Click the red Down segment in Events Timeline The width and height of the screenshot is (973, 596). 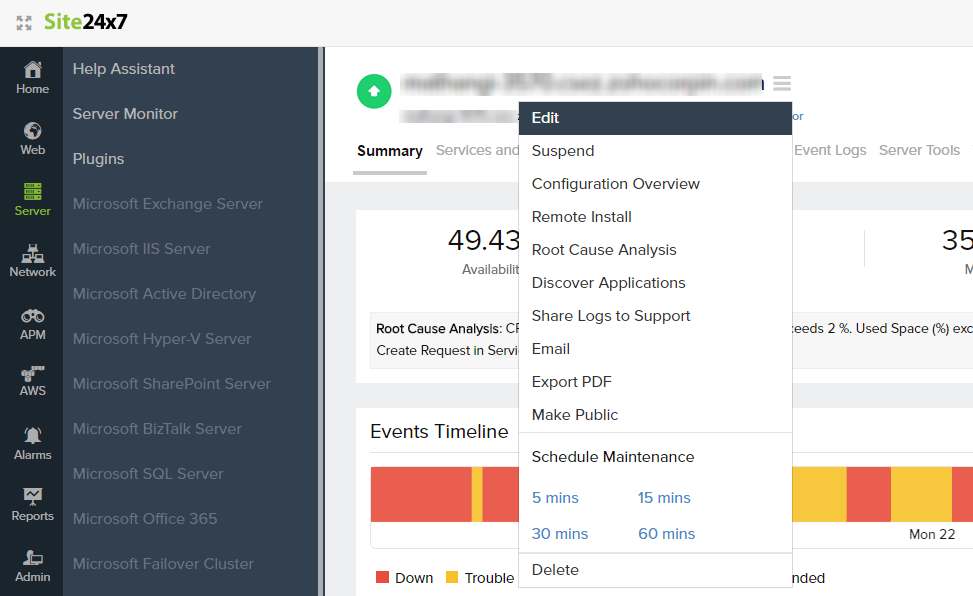pos(420,494)
